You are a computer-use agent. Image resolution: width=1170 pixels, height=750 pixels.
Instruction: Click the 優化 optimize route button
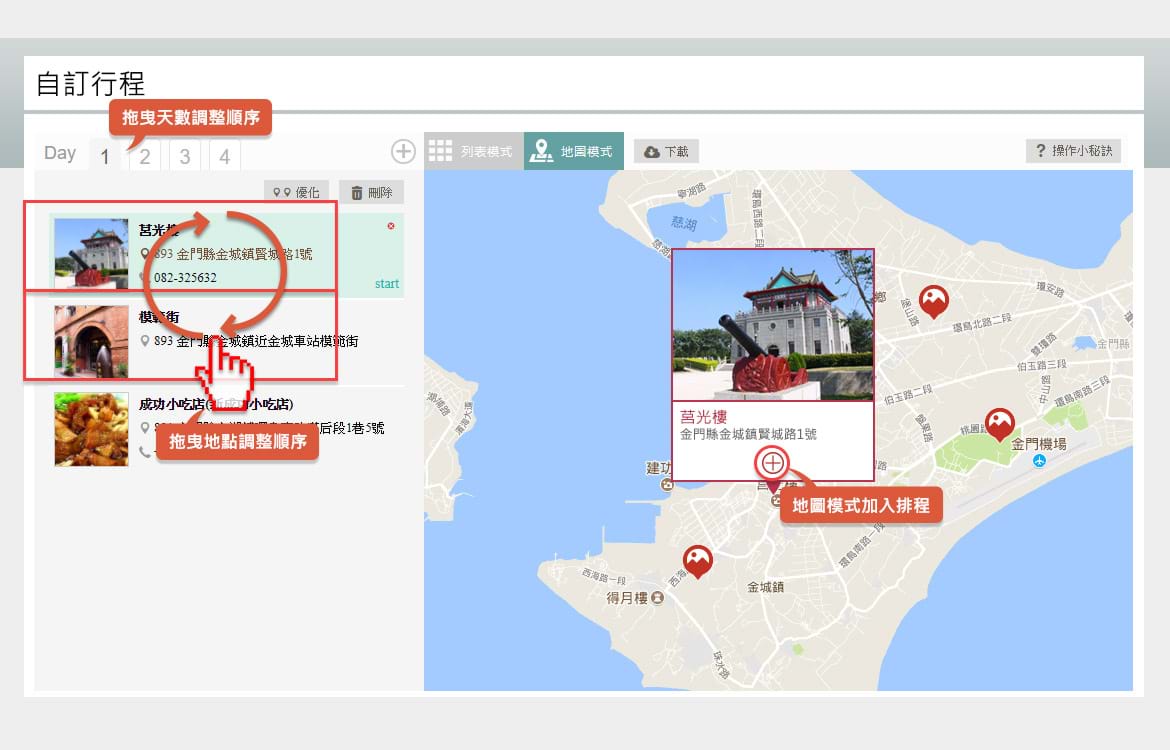296,192
